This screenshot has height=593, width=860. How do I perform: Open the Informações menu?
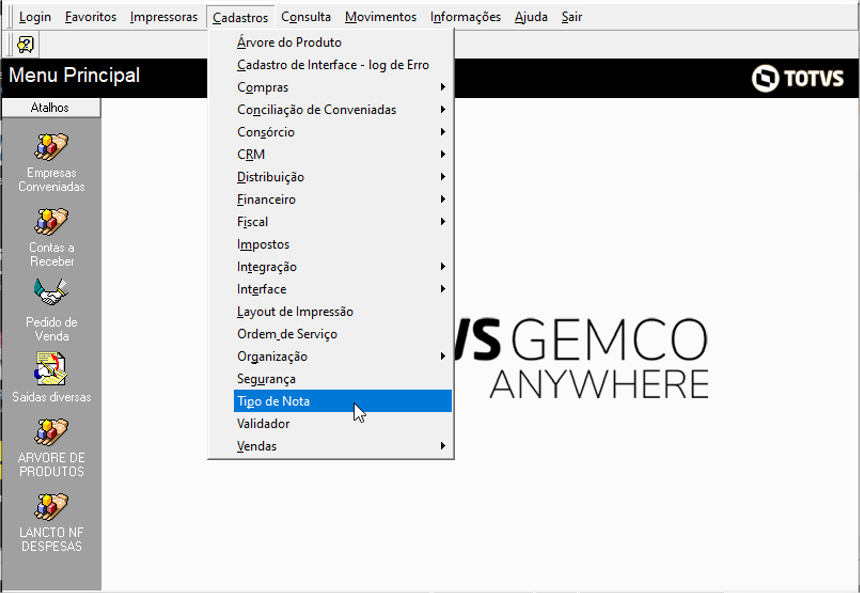click(465, 17)
